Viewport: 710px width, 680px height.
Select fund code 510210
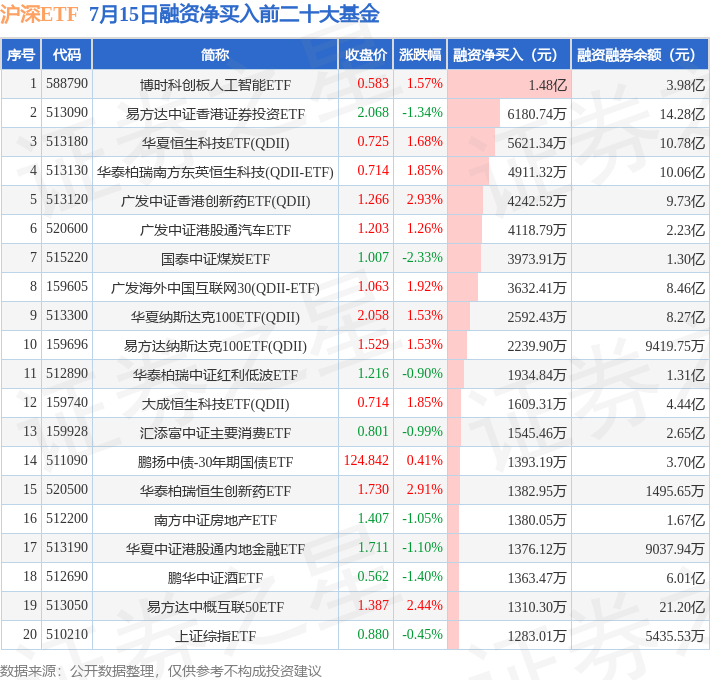(67, 634)
